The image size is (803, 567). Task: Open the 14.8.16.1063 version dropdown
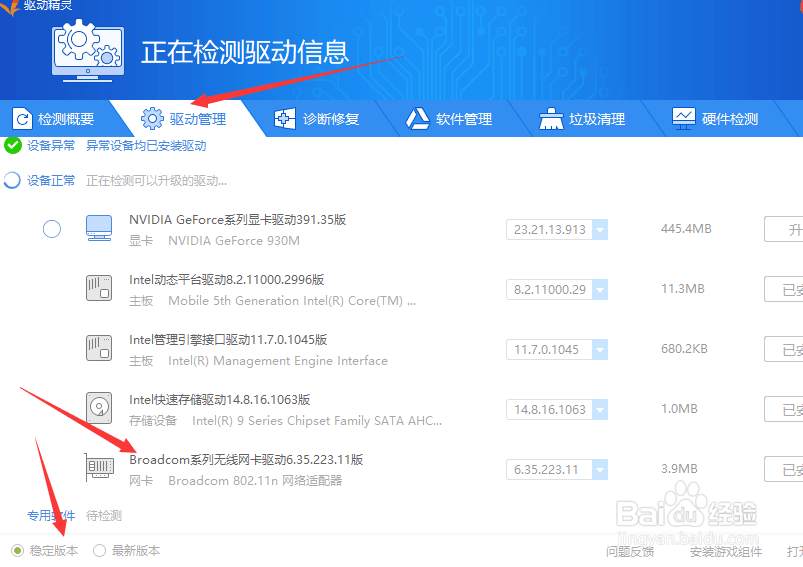click(600, 409)
